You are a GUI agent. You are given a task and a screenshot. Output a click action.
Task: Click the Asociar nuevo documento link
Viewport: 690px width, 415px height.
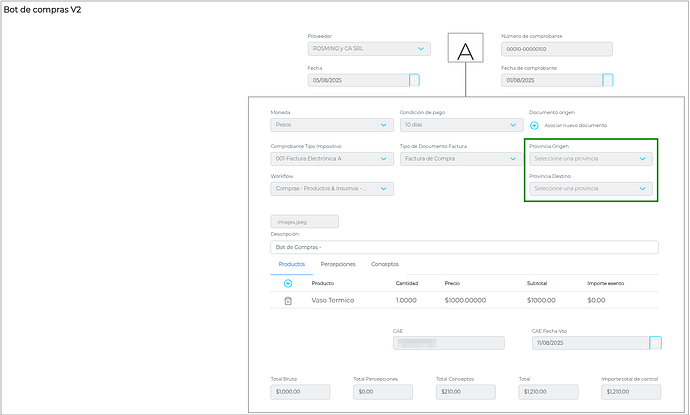pos(575,125)
